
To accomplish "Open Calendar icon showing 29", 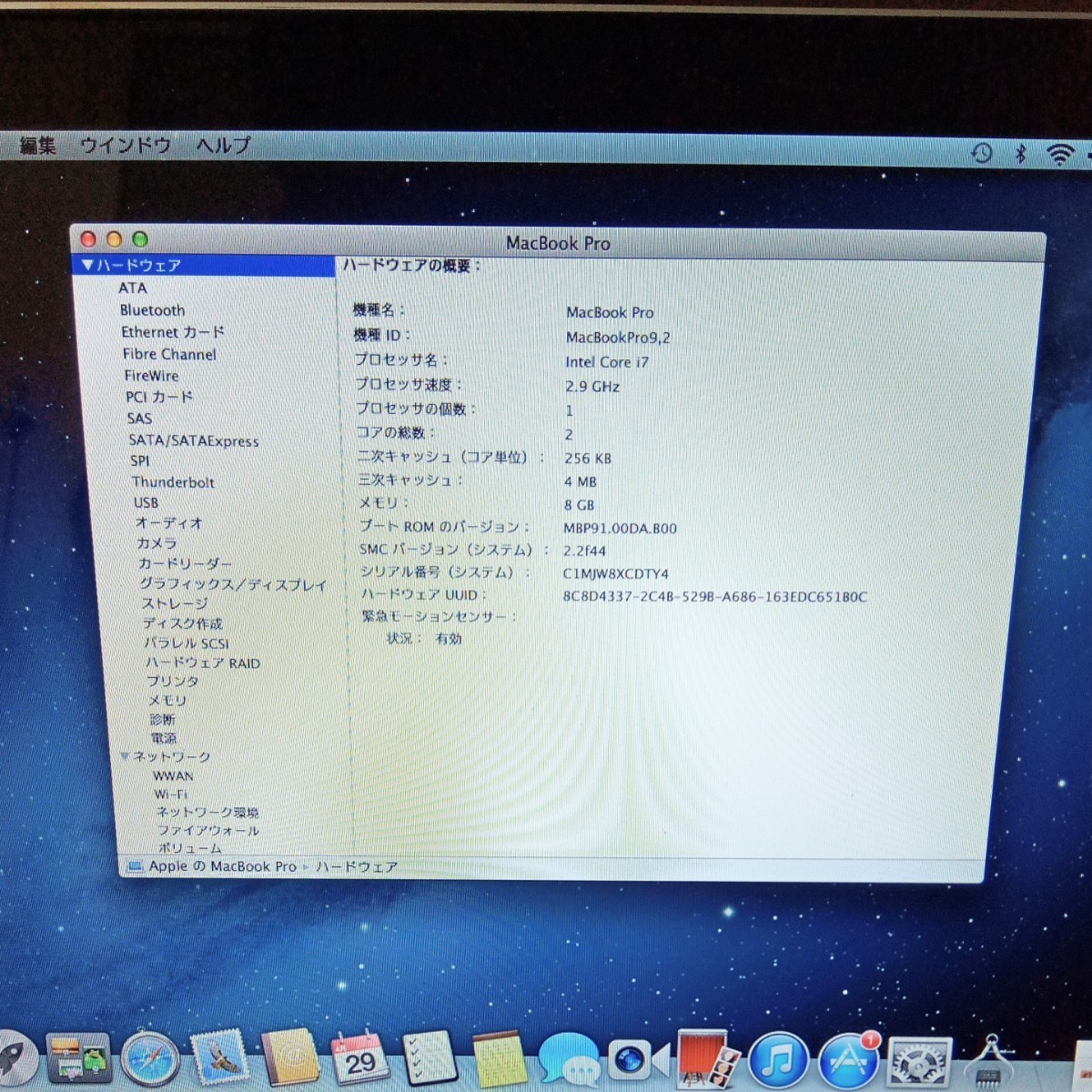I will click(359, 1059).
